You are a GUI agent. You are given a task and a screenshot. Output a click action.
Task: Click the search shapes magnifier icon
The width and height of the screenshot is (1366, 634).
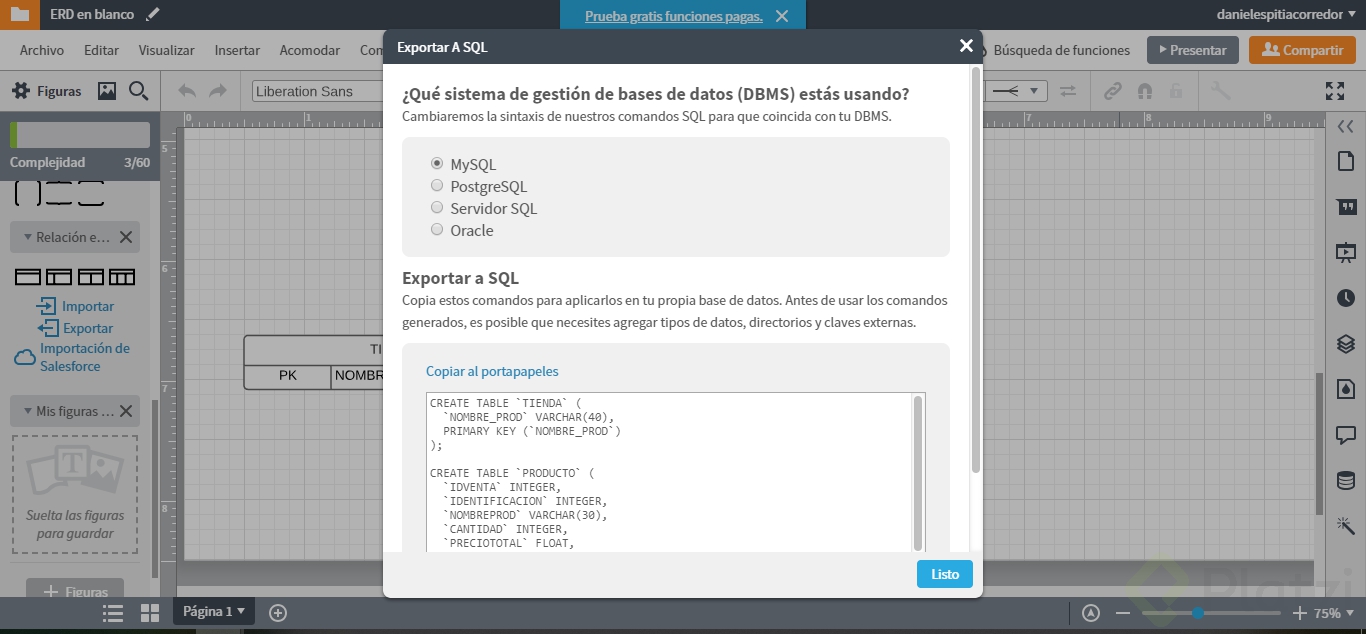139,91
